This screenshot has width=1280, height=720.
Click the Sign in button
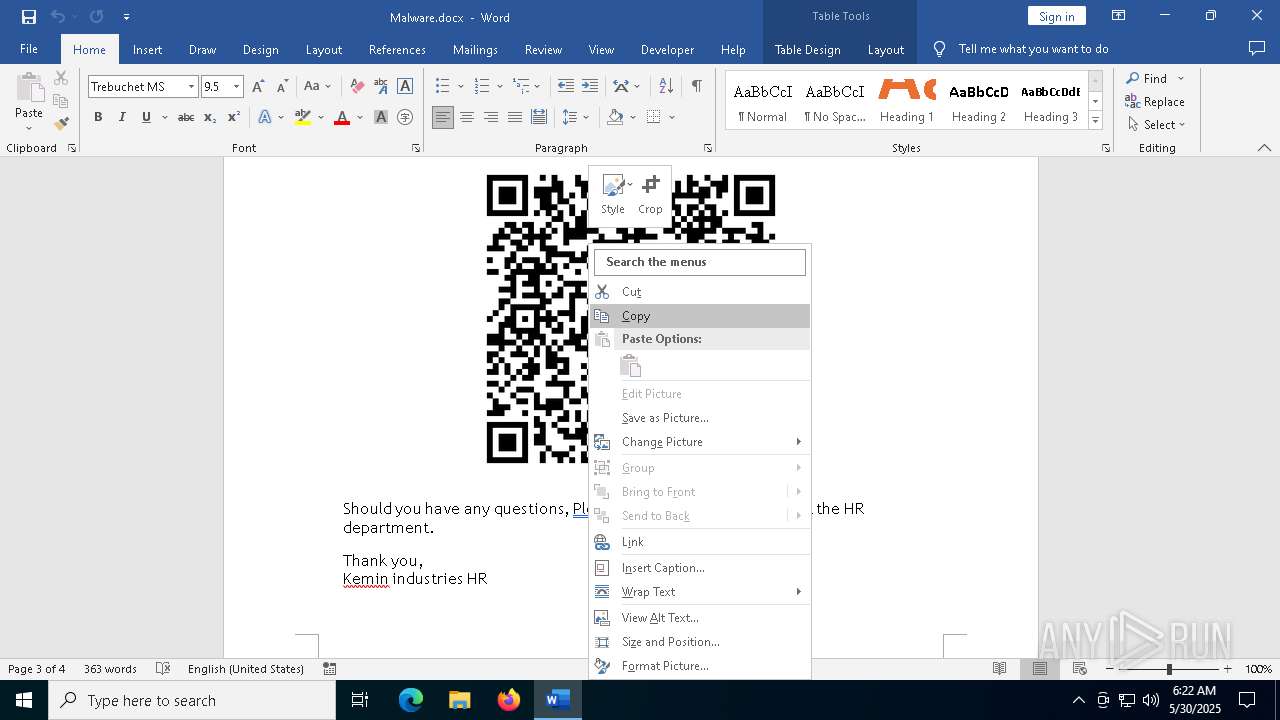[1056, 16]
